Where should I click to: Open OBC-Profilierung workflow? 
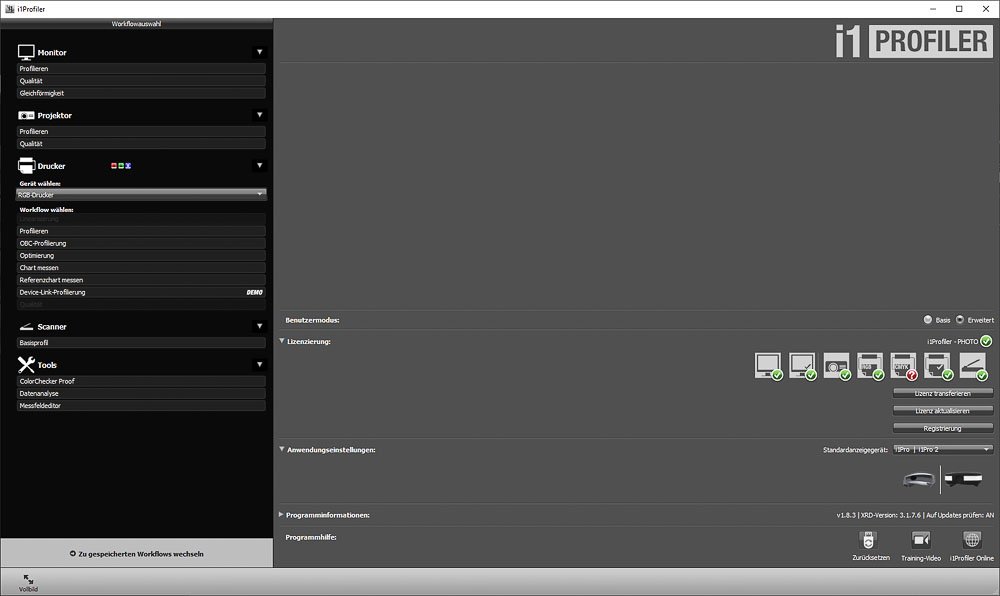click(x=141, y=243)
